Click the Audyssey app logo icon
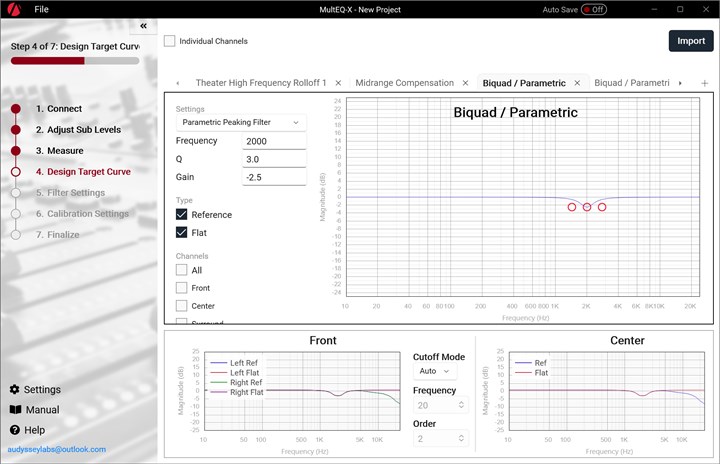 tap(14, 9)
